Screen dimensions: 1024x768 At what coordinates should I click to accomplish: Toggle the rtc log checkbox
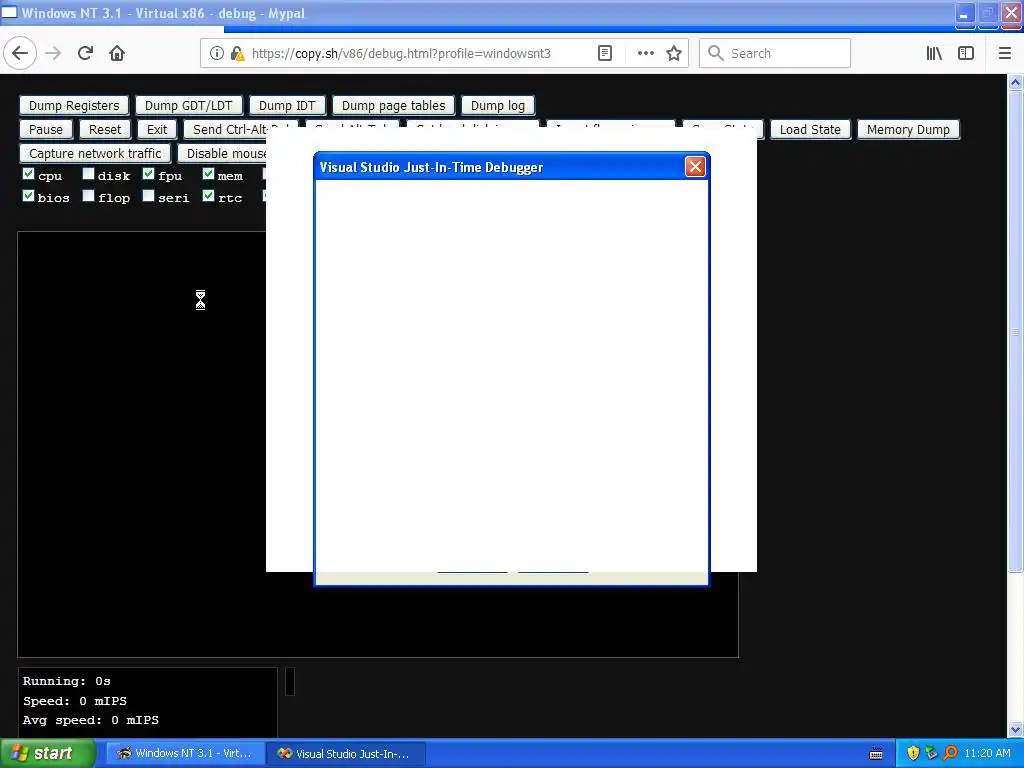pyautogui.click(x=208, y=196)
